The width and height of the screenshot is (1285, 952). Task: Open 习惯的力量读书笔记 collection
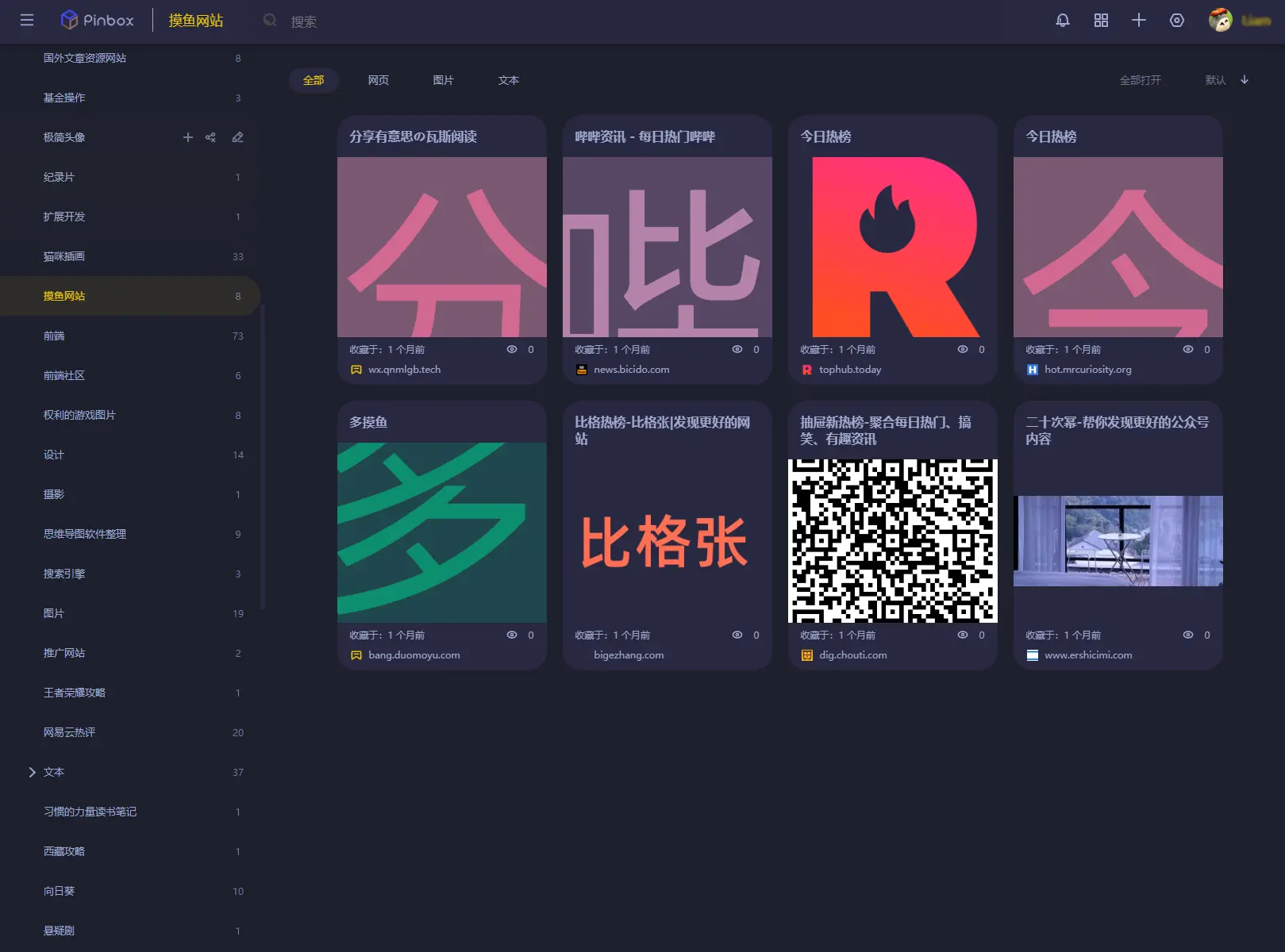130,812
